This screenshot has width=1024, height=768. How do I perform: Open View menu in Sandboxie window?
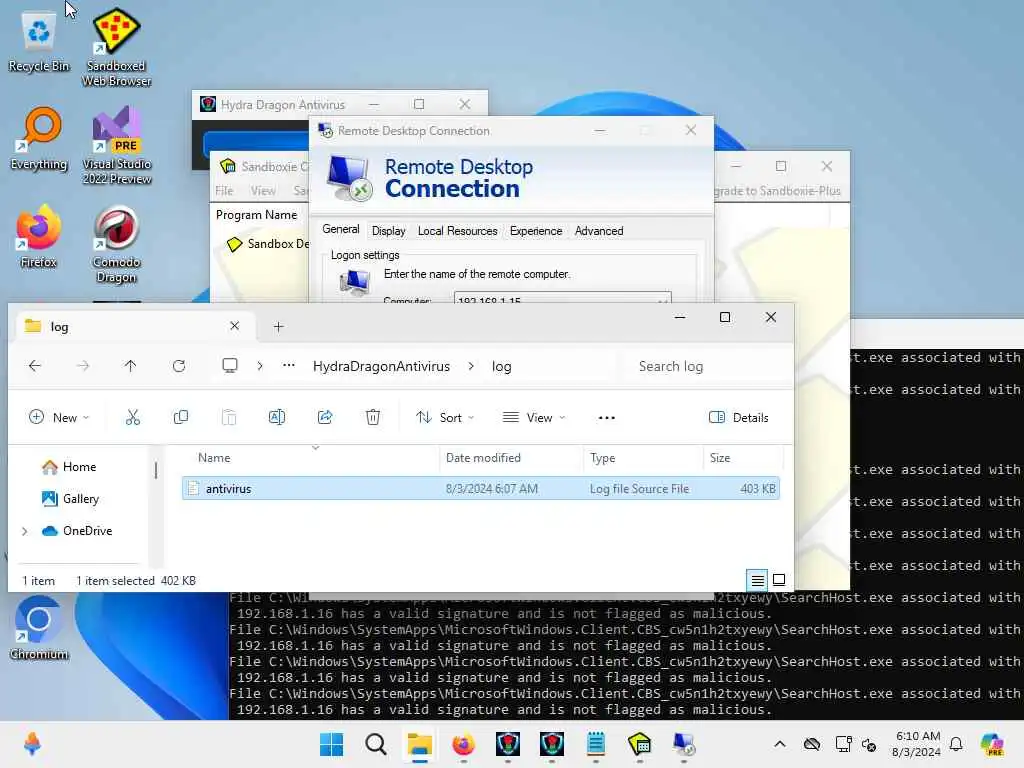pos(263,191)
